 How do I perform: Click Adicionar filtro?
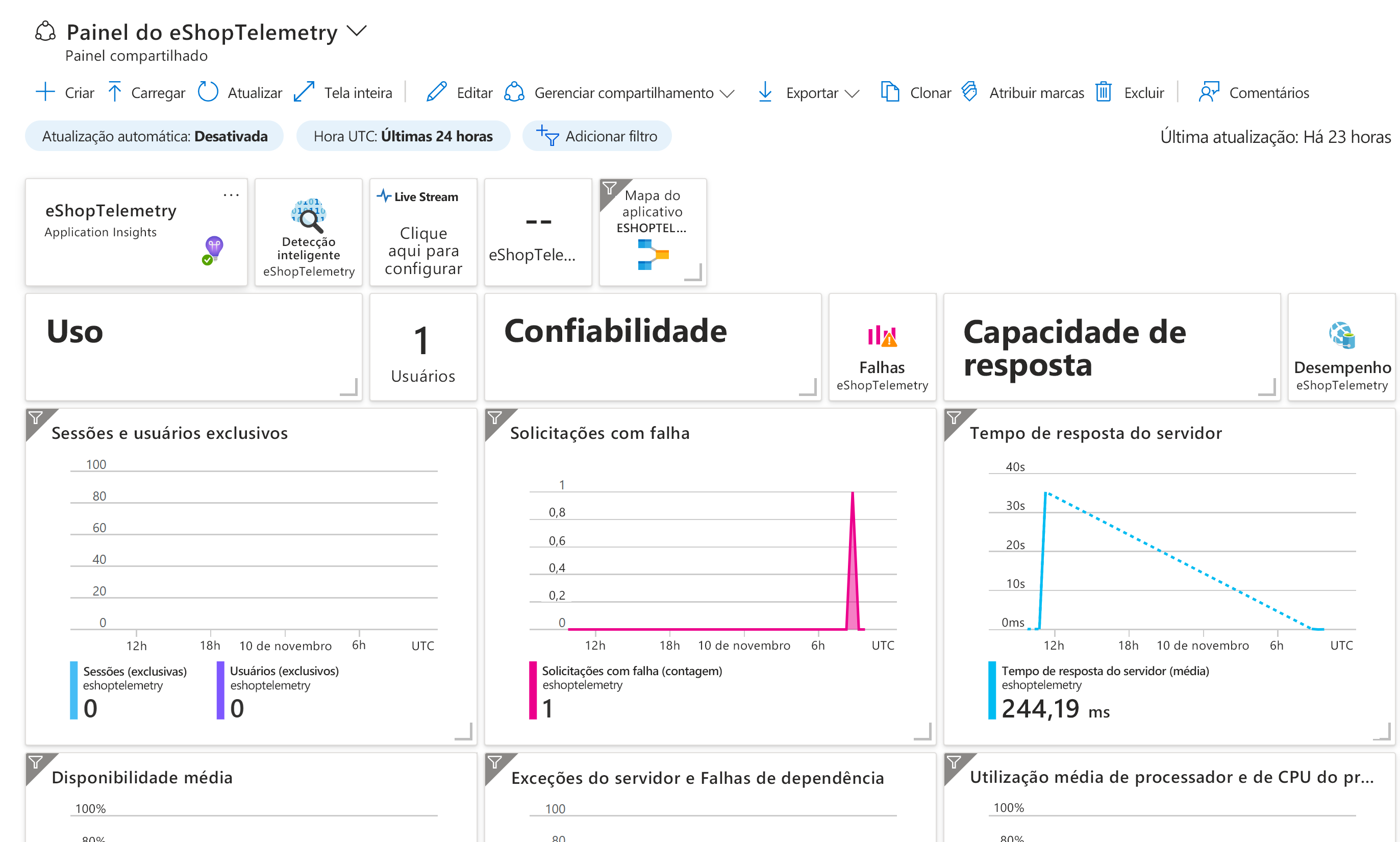597,136
